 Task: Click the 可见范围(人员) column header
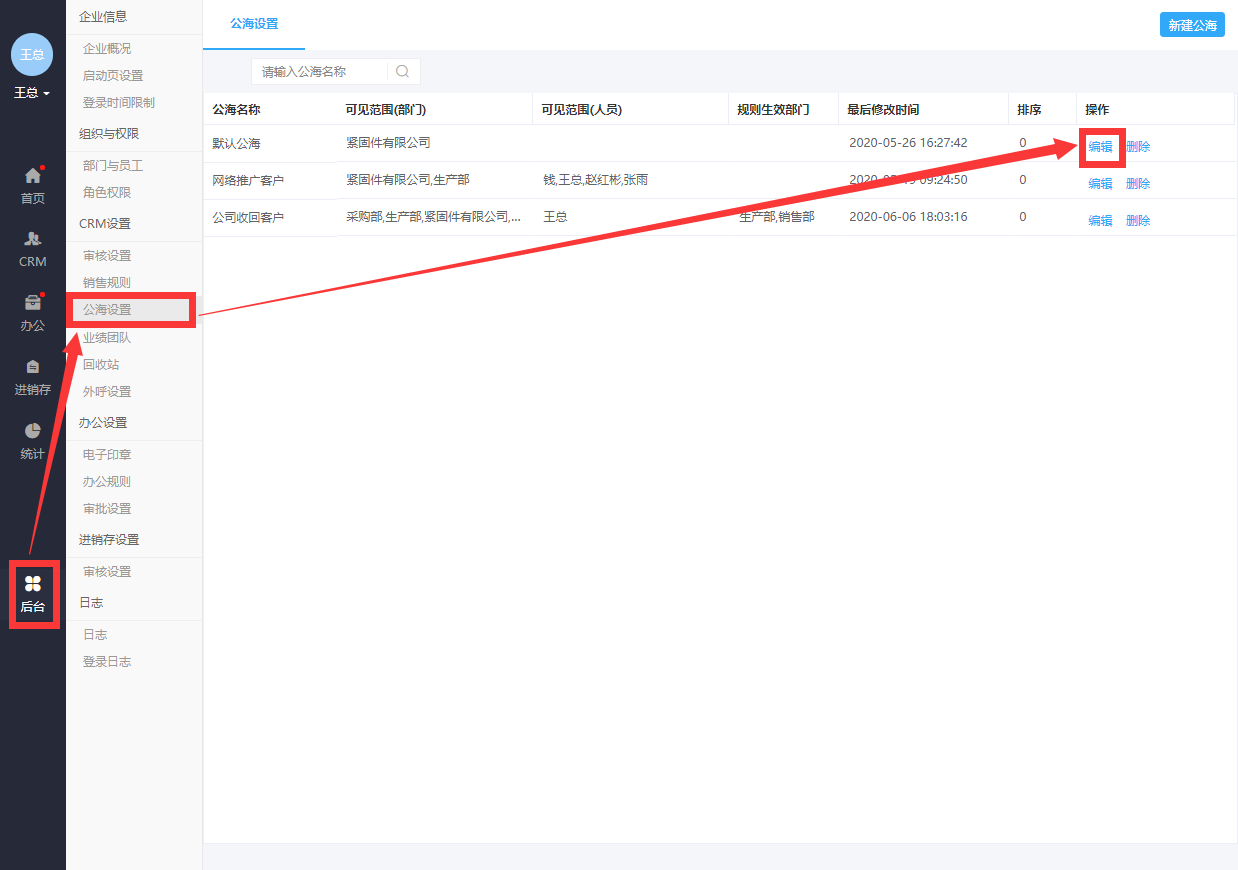pyautogui.click(x=582, y=109)
